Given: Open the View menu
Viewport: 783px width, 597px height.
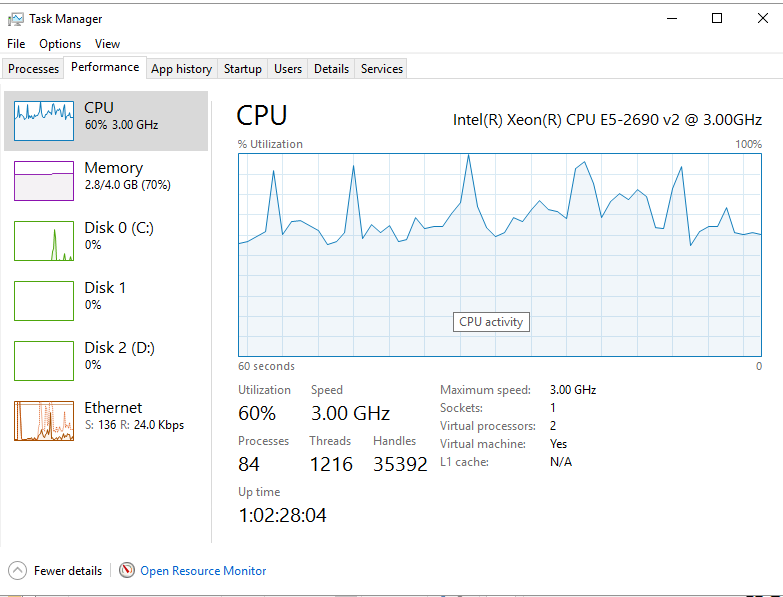Looking at the screenshot, I should point(107,44).
